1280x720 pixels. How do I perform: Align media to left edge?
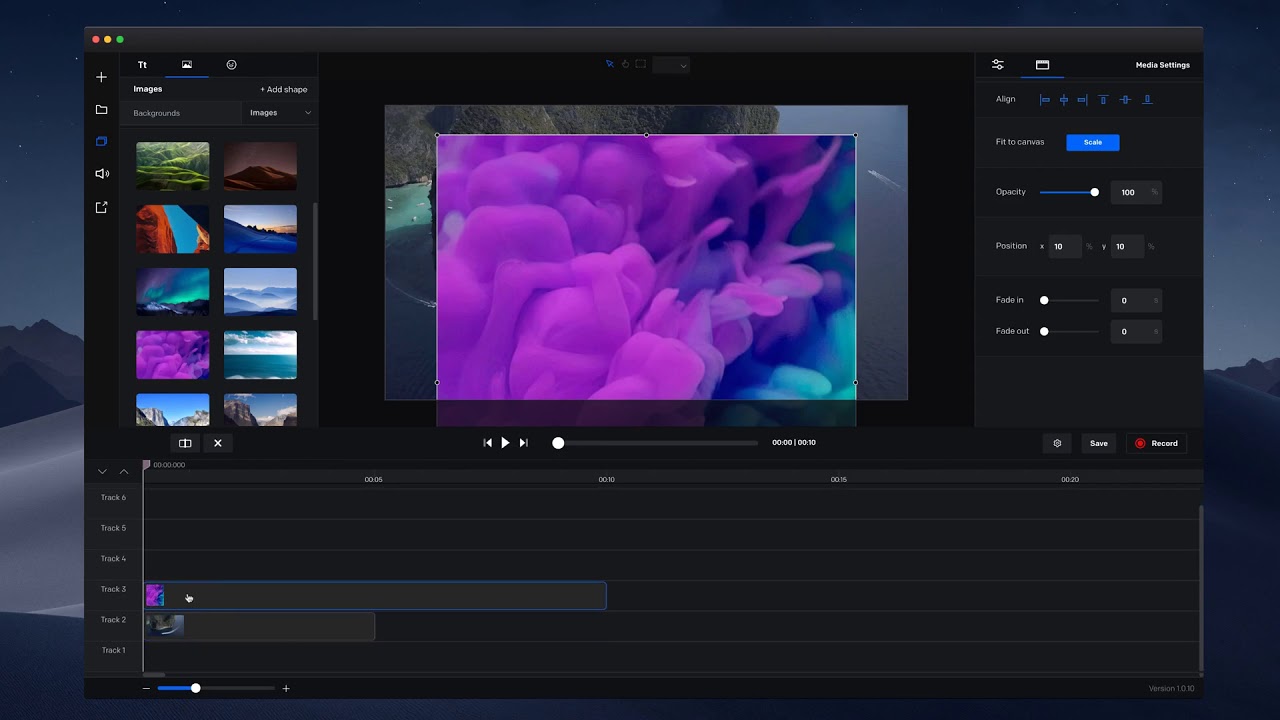tap(1045, 99)
